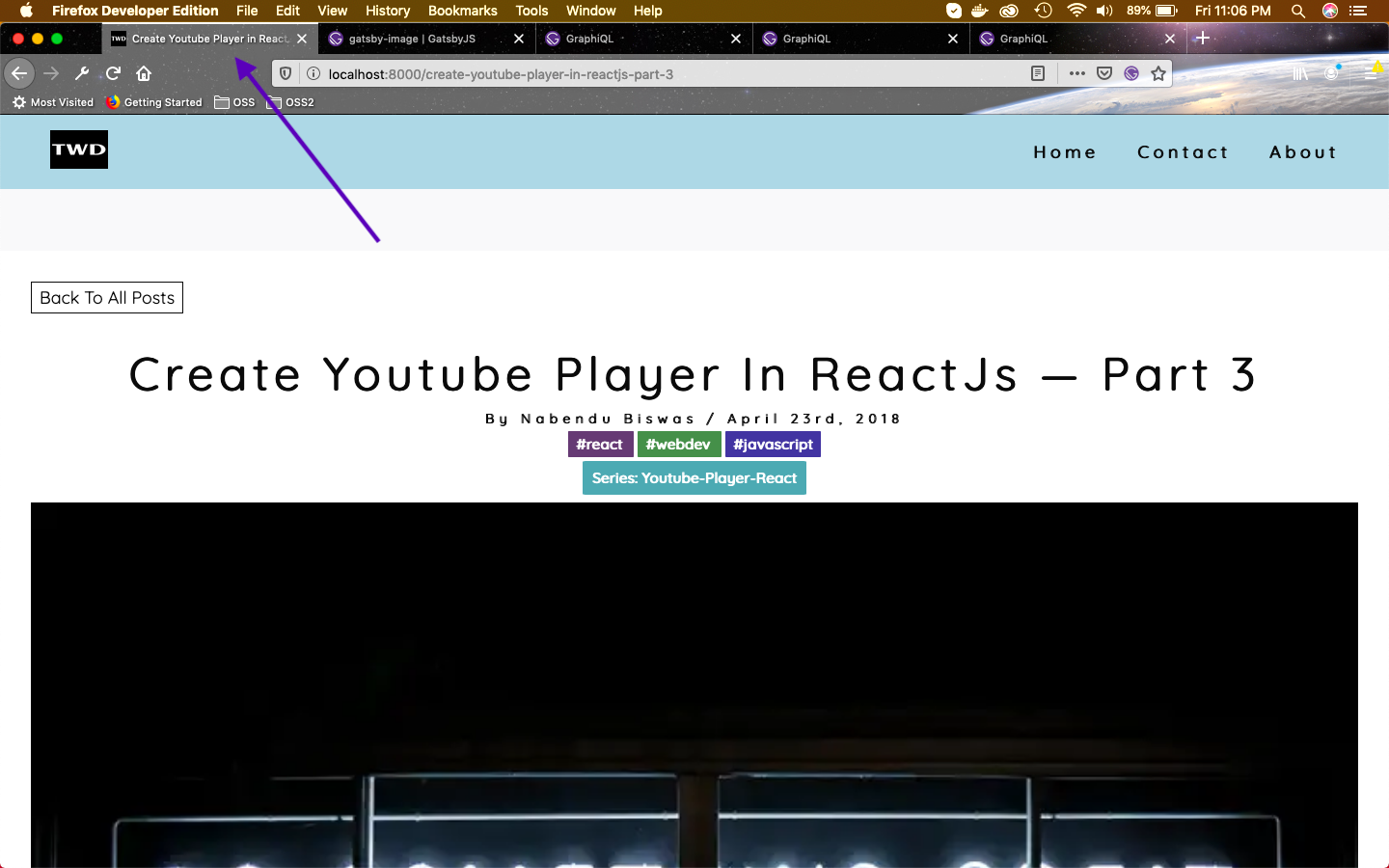The height and width of the screenshot is (868, 1389).
Task: Open the About page link
Action: [1303, 152]
